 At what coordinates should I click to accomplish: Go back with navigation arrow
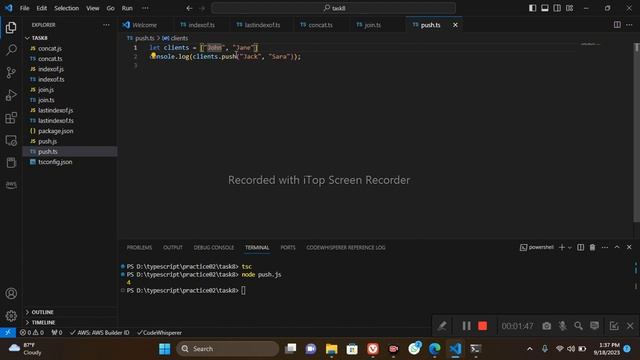point(189,8)
